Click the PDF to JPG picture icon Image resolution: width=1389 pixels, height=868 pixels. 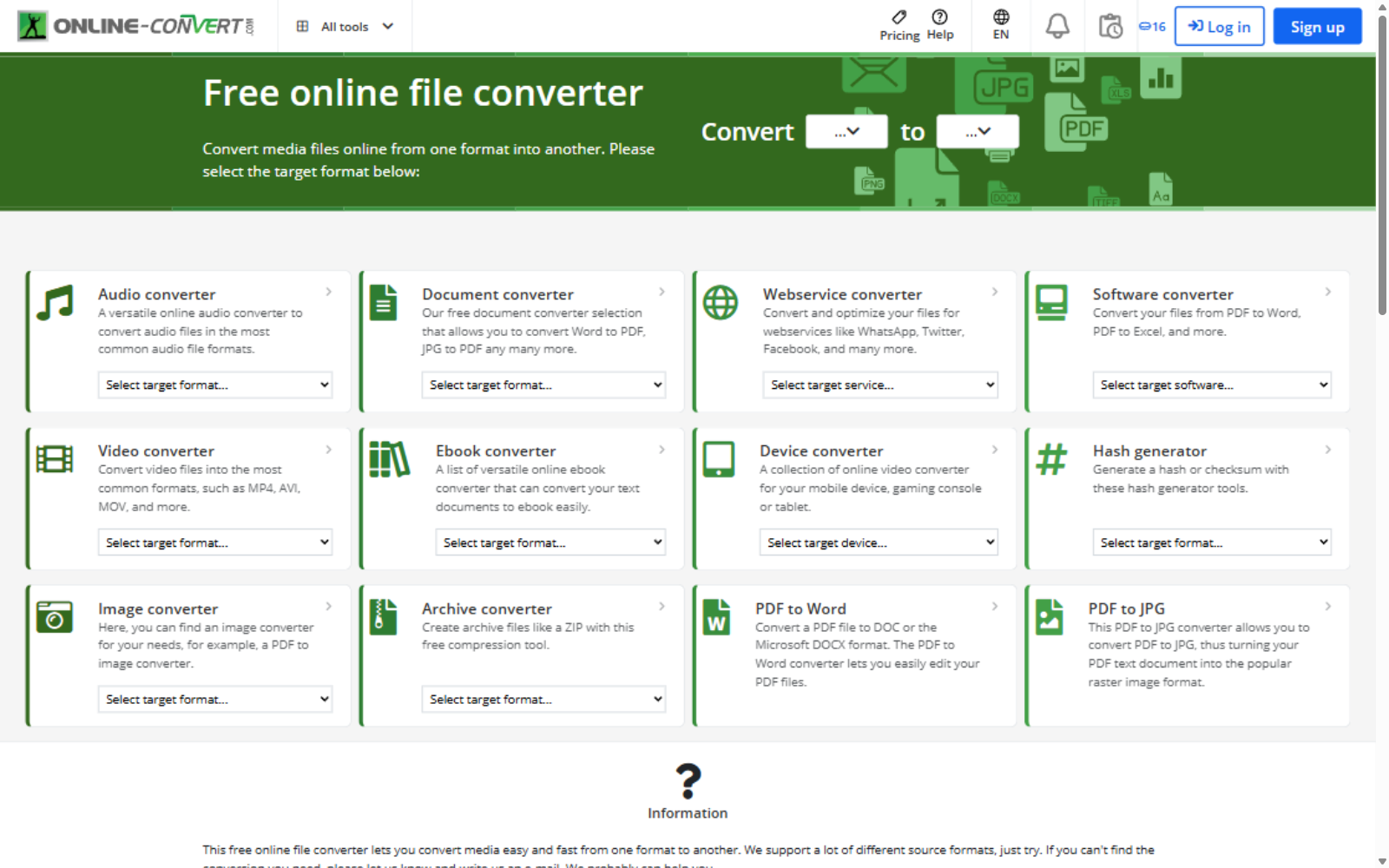[x=1050, y=616]
